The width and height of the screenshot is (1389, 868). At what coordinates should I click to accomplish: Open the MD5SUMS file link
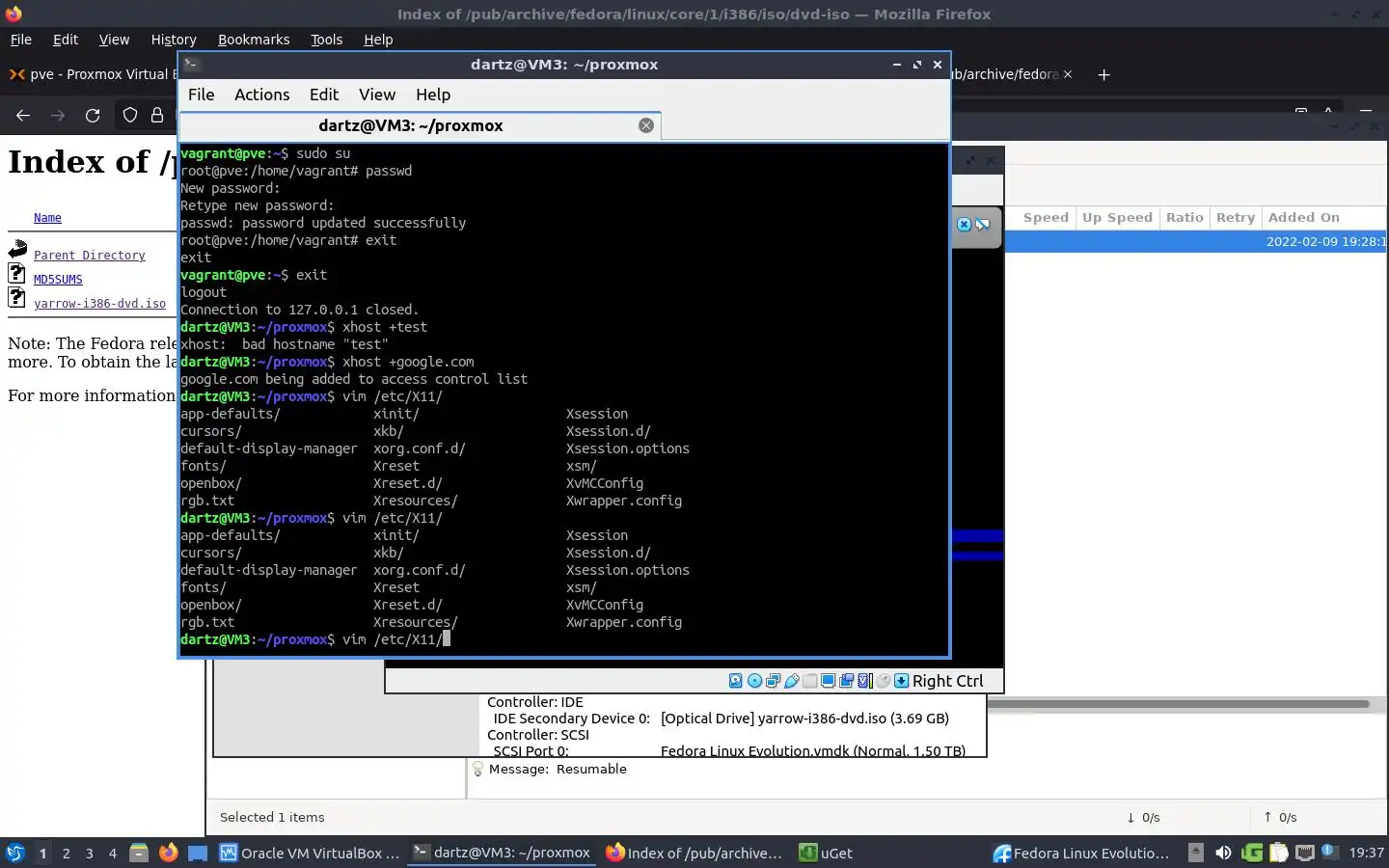point(58,280)
